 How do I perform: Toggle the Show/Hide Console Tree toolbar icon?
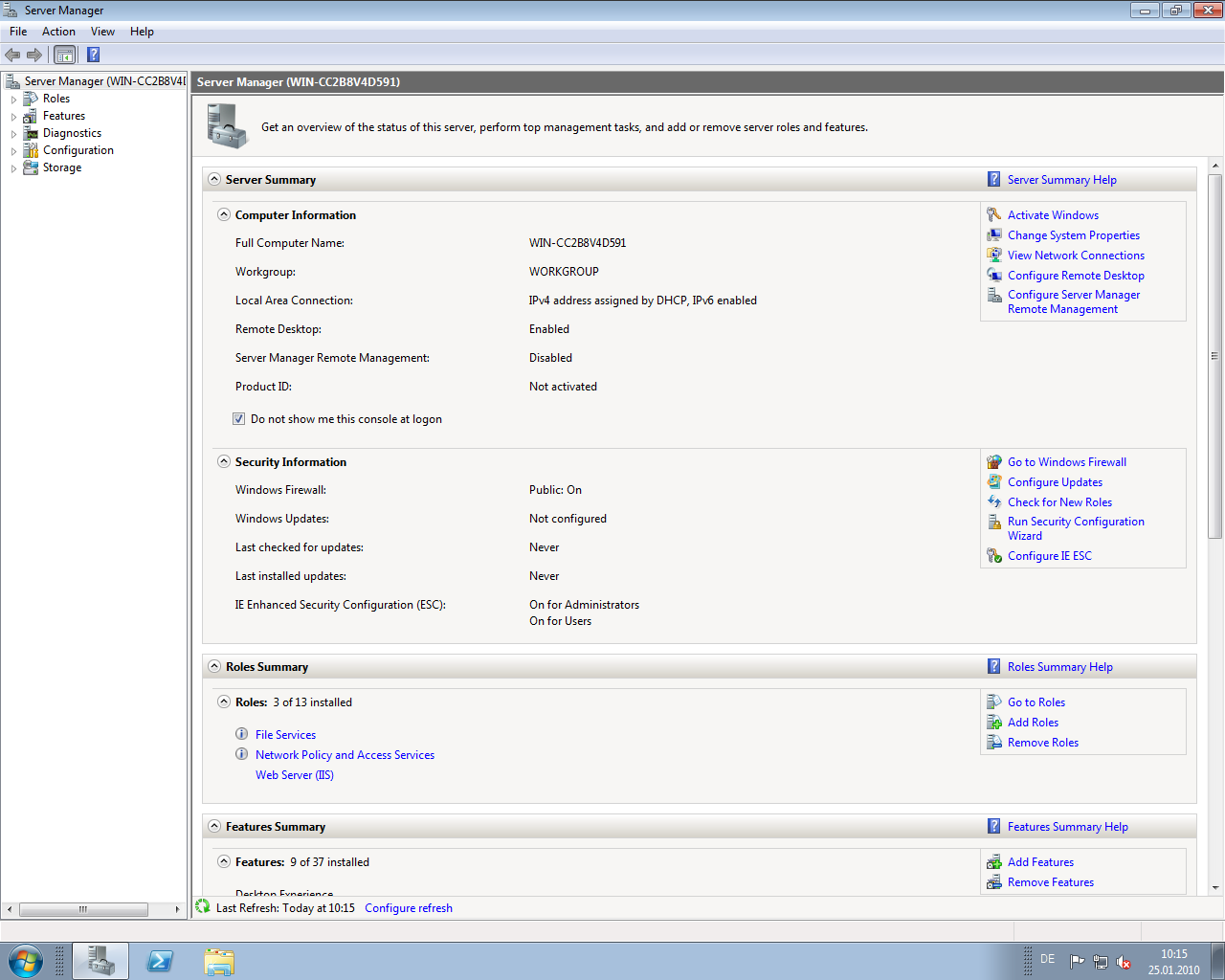(x=64, y=55)
